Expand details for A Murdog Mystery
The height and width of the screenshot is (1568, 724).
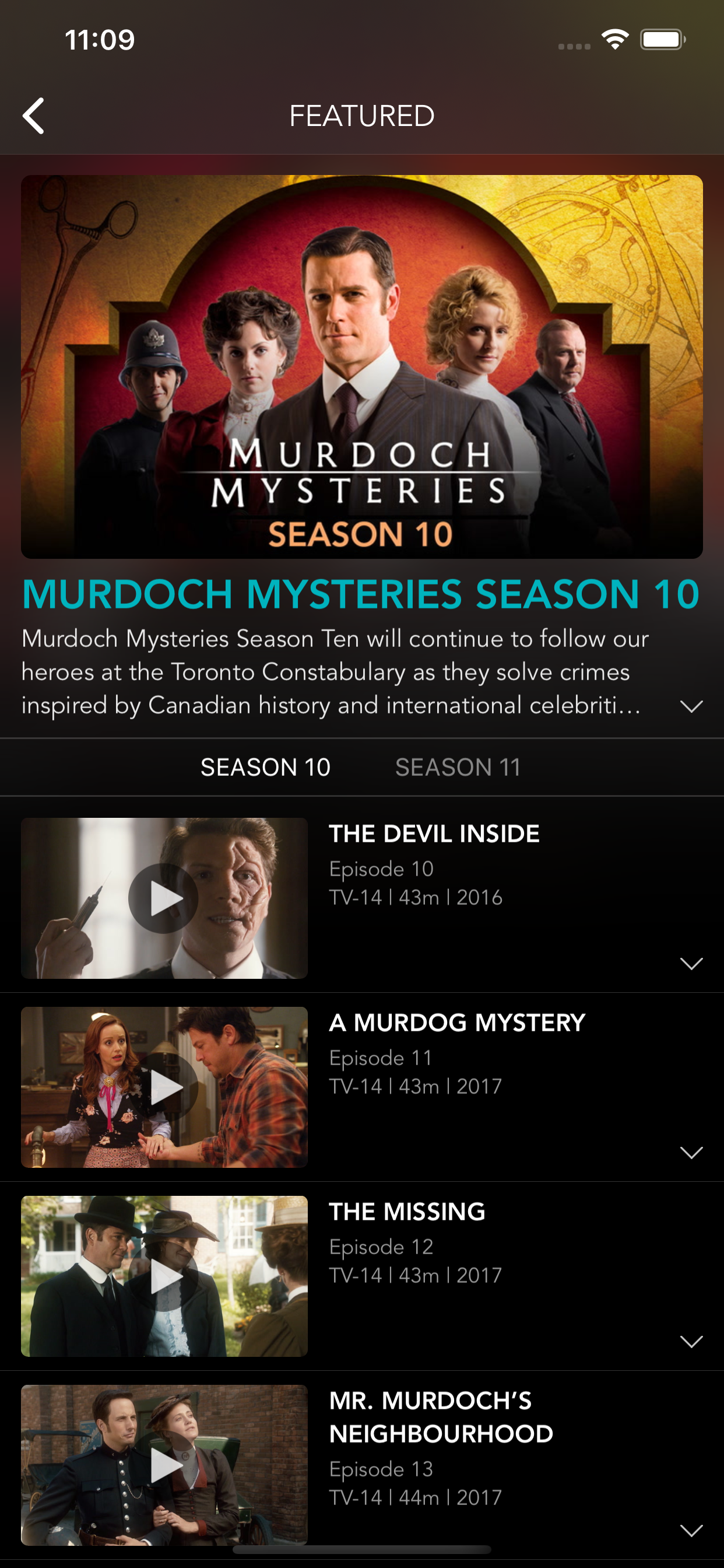coord(691,1151)
